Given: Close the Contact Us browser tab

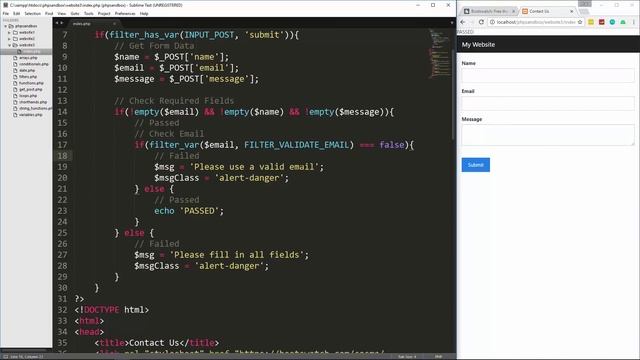Looking at the screenshot, I should click(571, 11).
